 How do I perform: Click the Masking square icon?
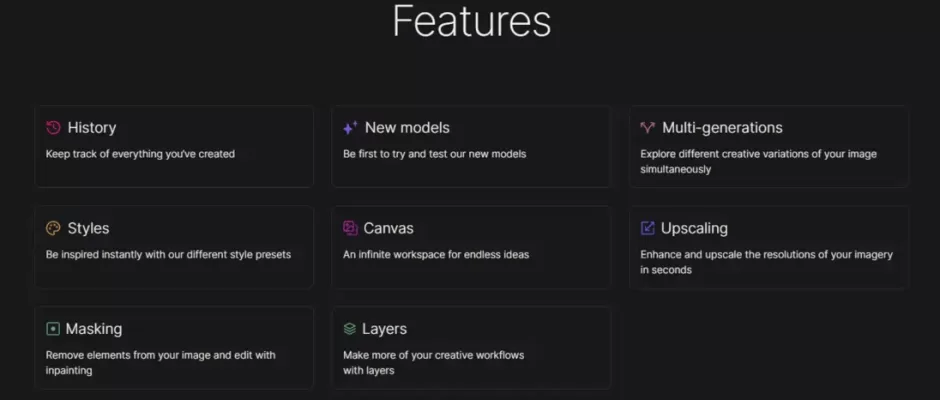click(53, 329)
